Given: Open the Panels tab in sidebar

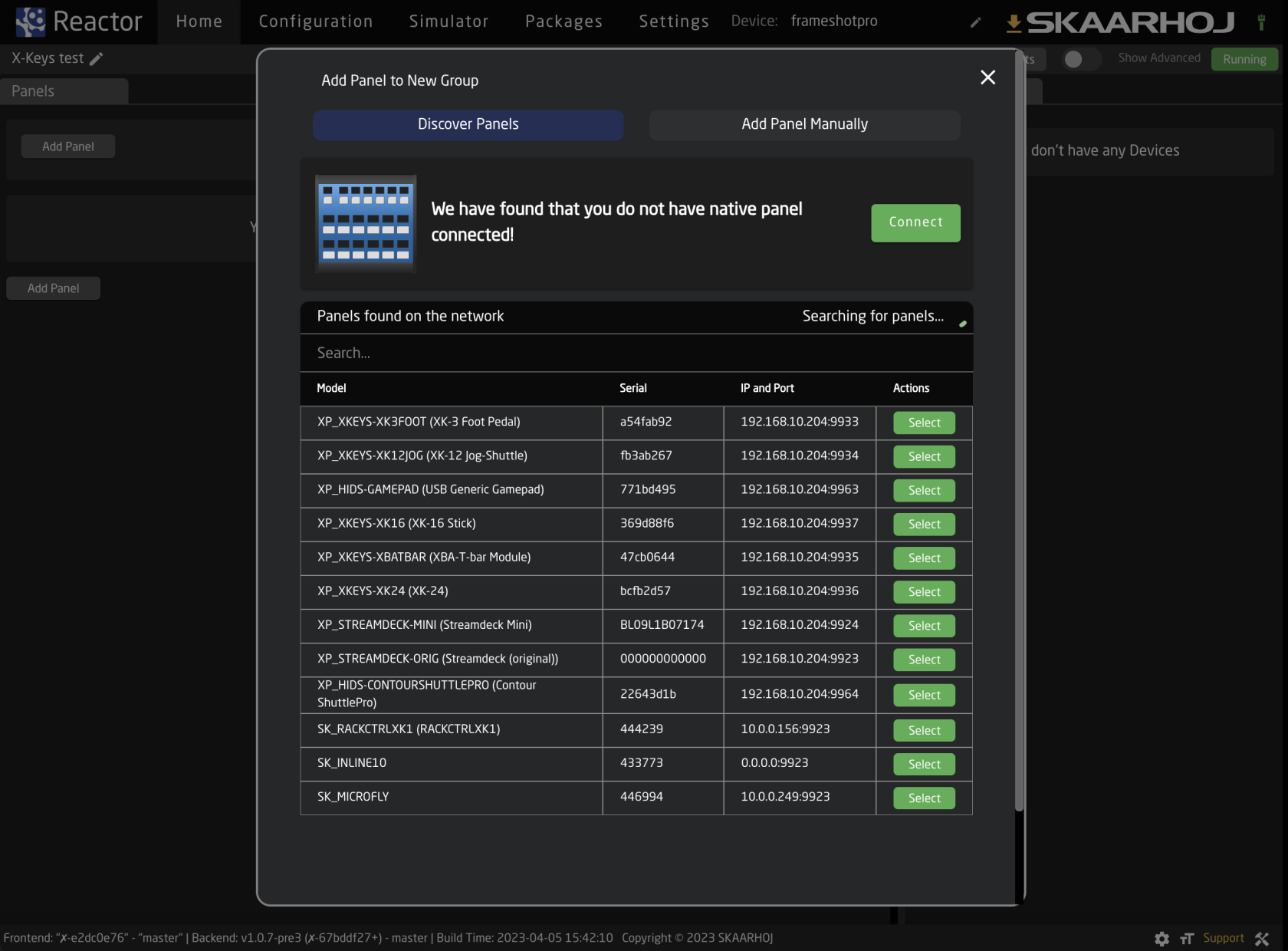Looking at the screenshot, I should coord(64,91).
